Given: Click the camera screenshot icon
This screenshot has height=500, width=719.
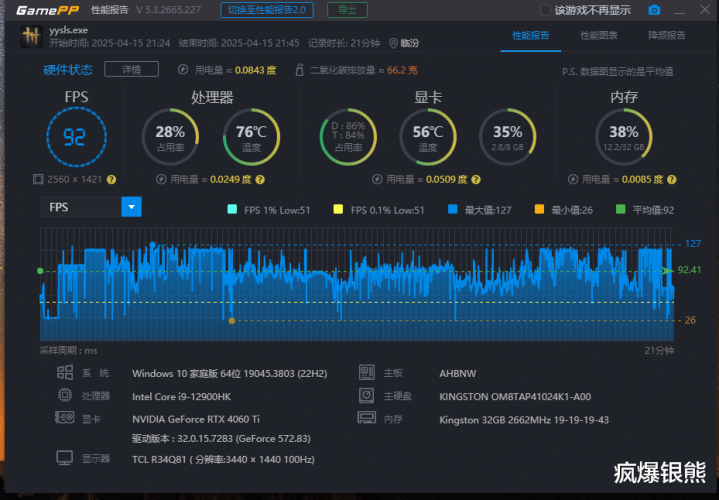Looking at the screenshot, I should [654, 10].
